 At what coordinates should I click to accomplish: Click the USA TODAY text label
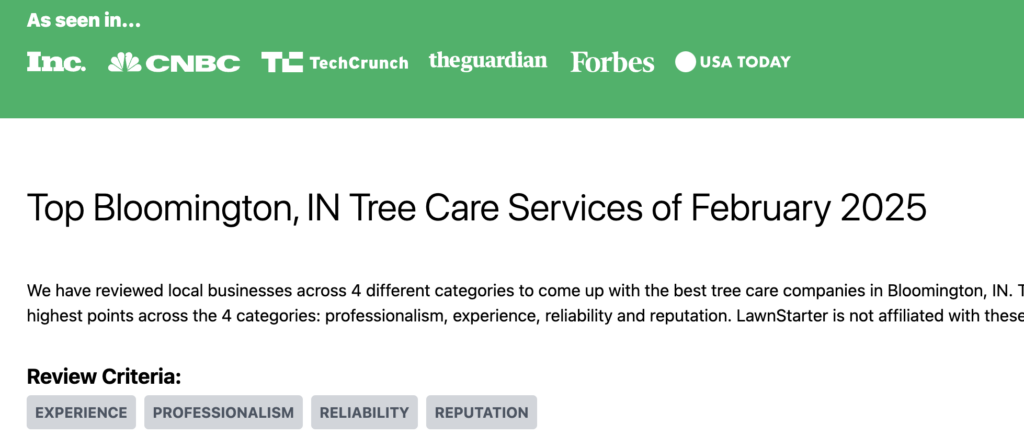pos(745,62)
